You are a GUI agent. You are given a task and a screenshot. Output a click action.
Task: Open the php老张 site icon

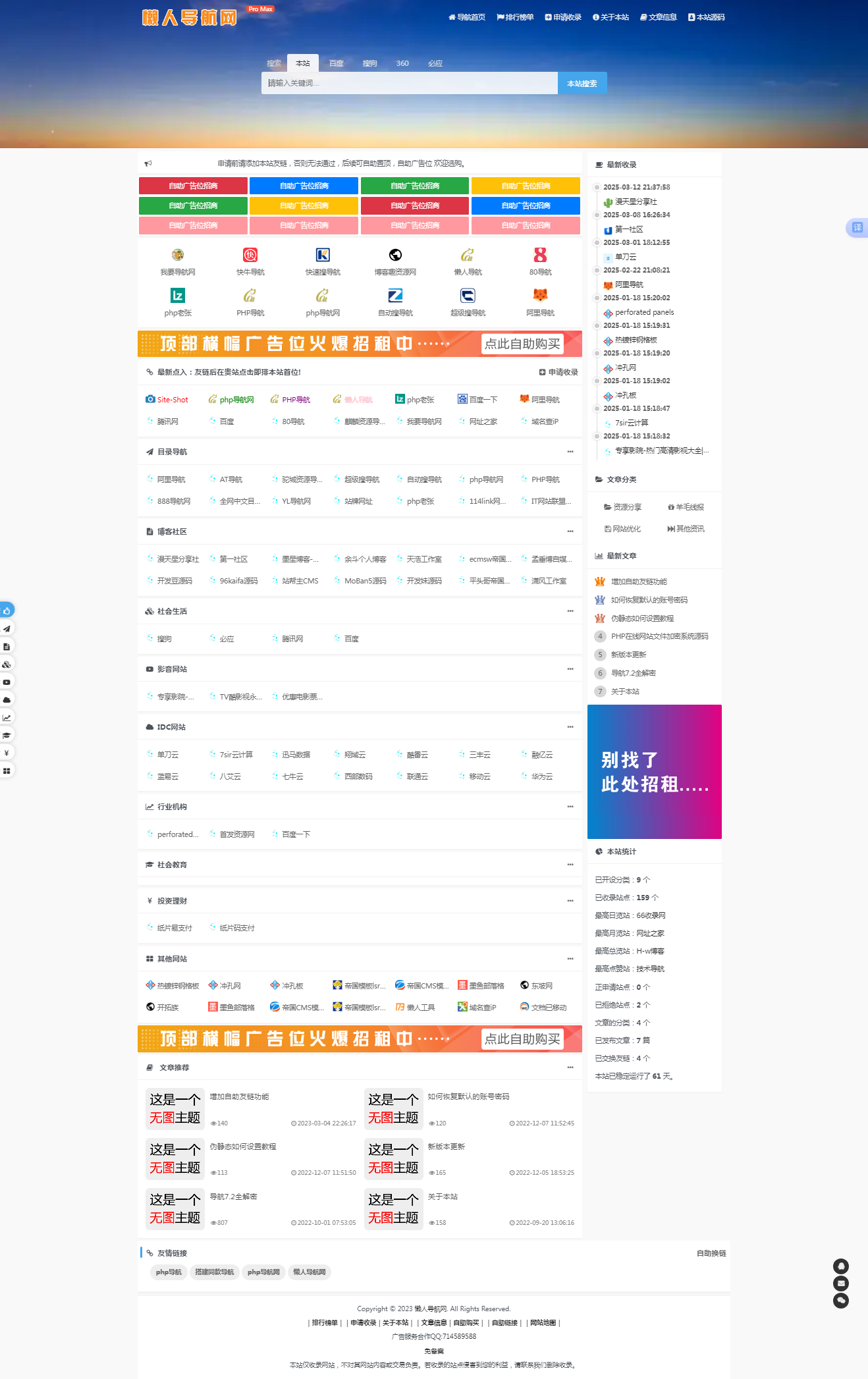pos(178,296)
